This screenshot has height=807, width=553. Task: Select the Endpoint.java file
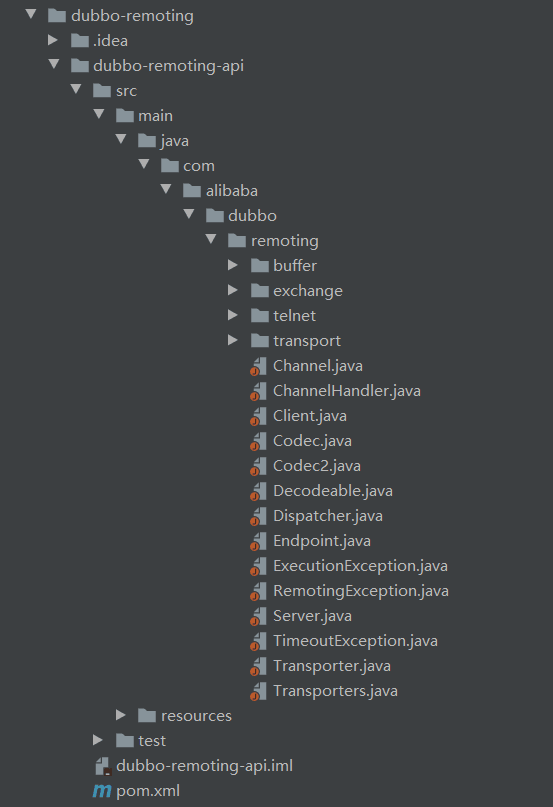tap(322, 541)
